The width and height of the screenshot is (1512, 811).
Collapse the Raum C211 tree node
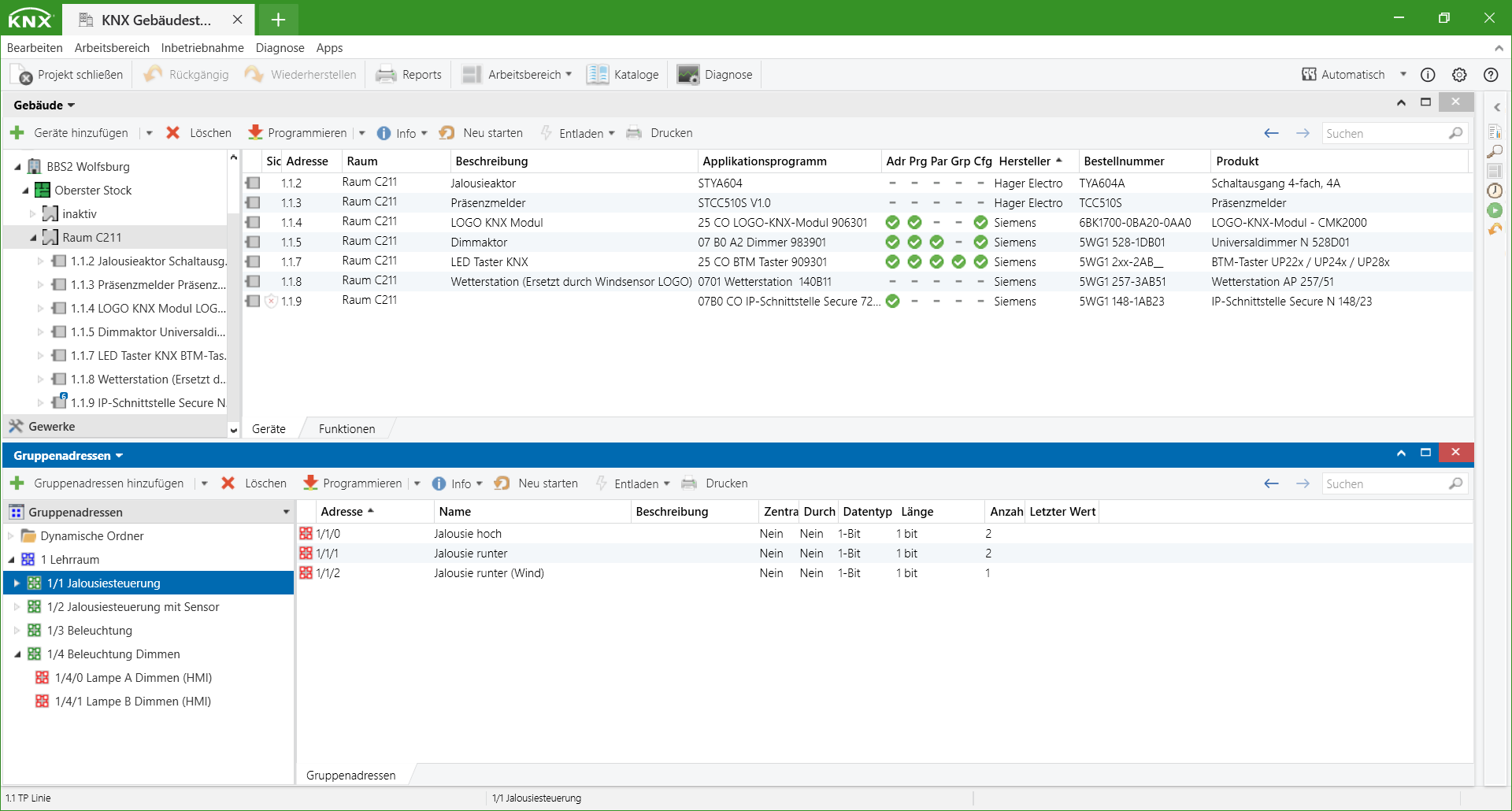click(33, 238)
